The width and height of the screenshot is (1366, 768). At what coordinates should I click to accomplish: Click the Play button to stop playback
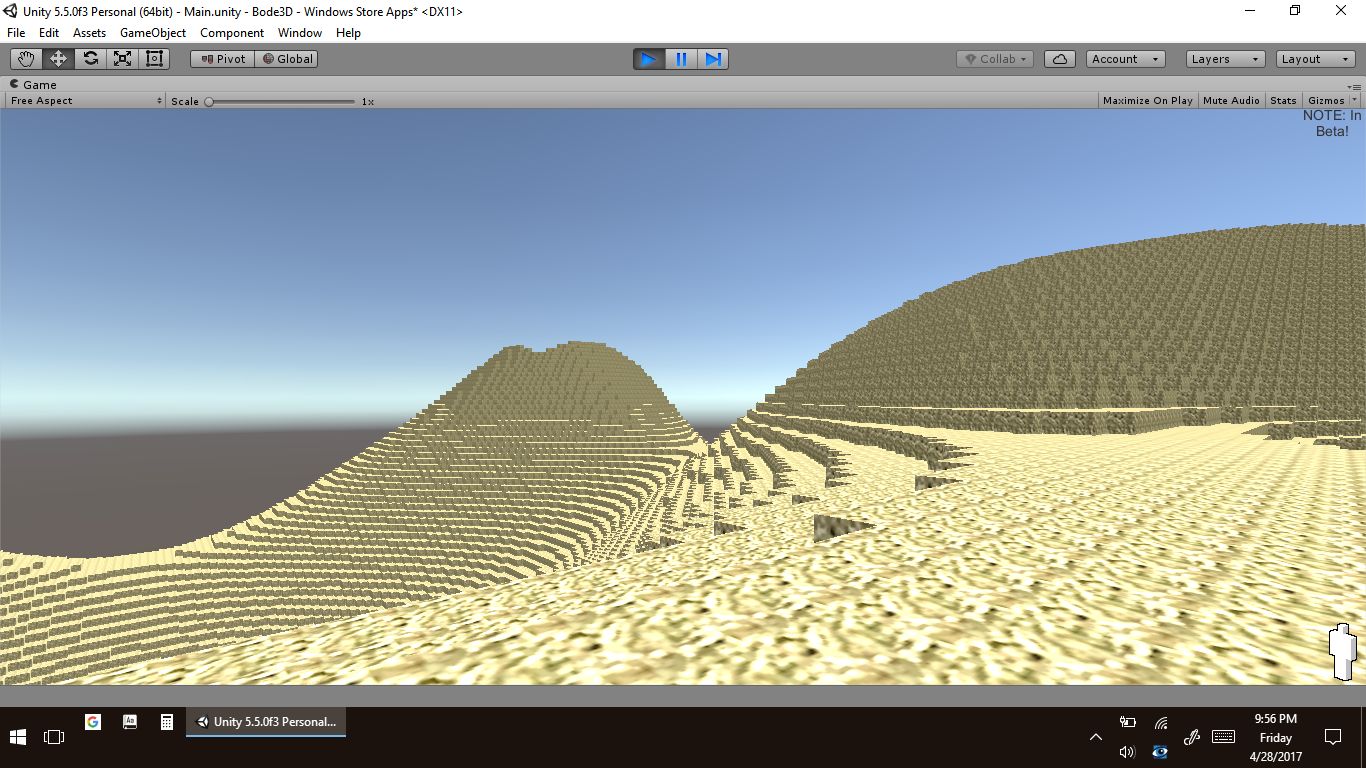coord(648,59)
